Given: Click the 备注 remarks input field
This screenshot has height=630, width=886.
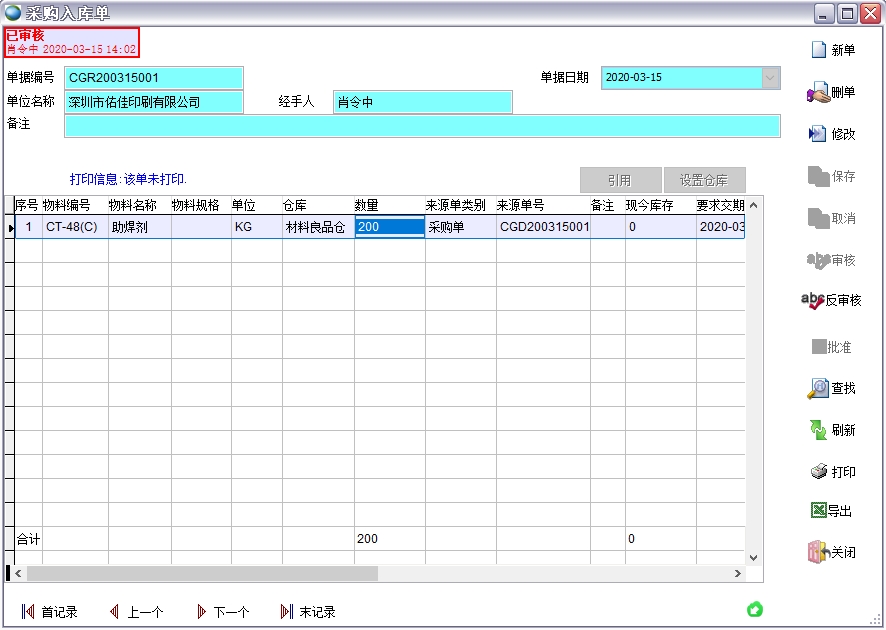Looking at the screenshot, I should [x=422, y=125].
